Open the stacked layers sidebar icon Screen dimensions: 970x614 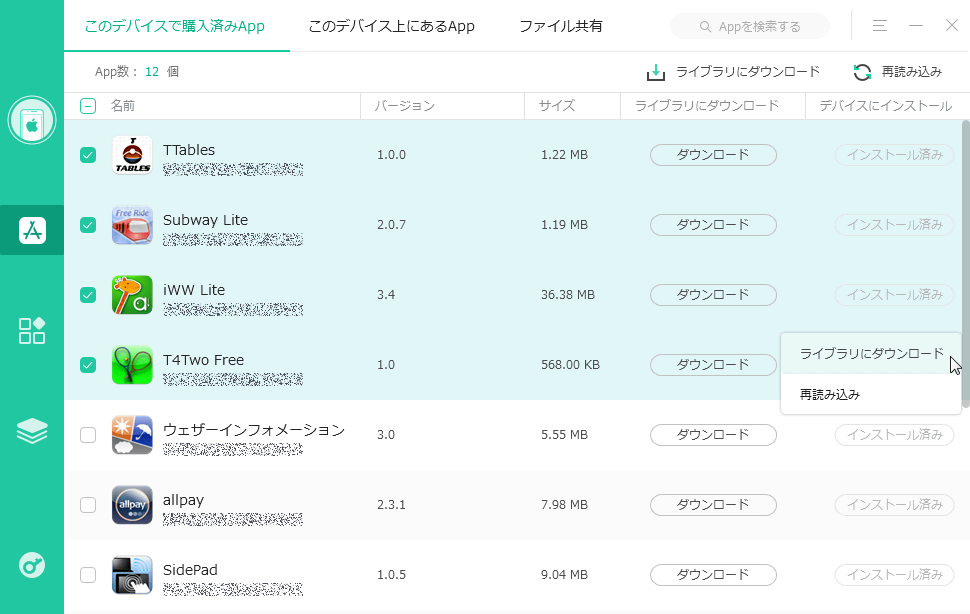(x=32, y=431)
